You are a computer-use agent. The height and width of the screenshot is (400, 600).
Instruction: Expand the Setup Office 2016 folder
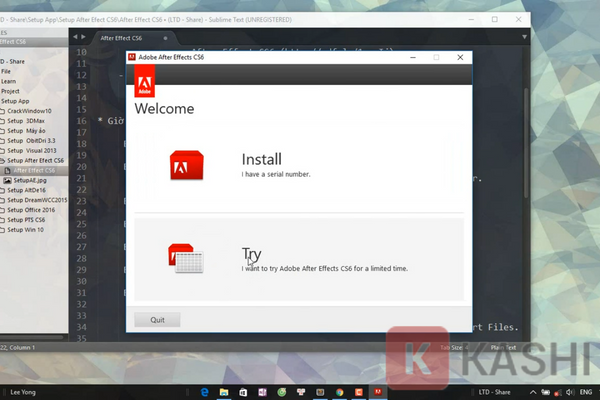click(3, 211)
